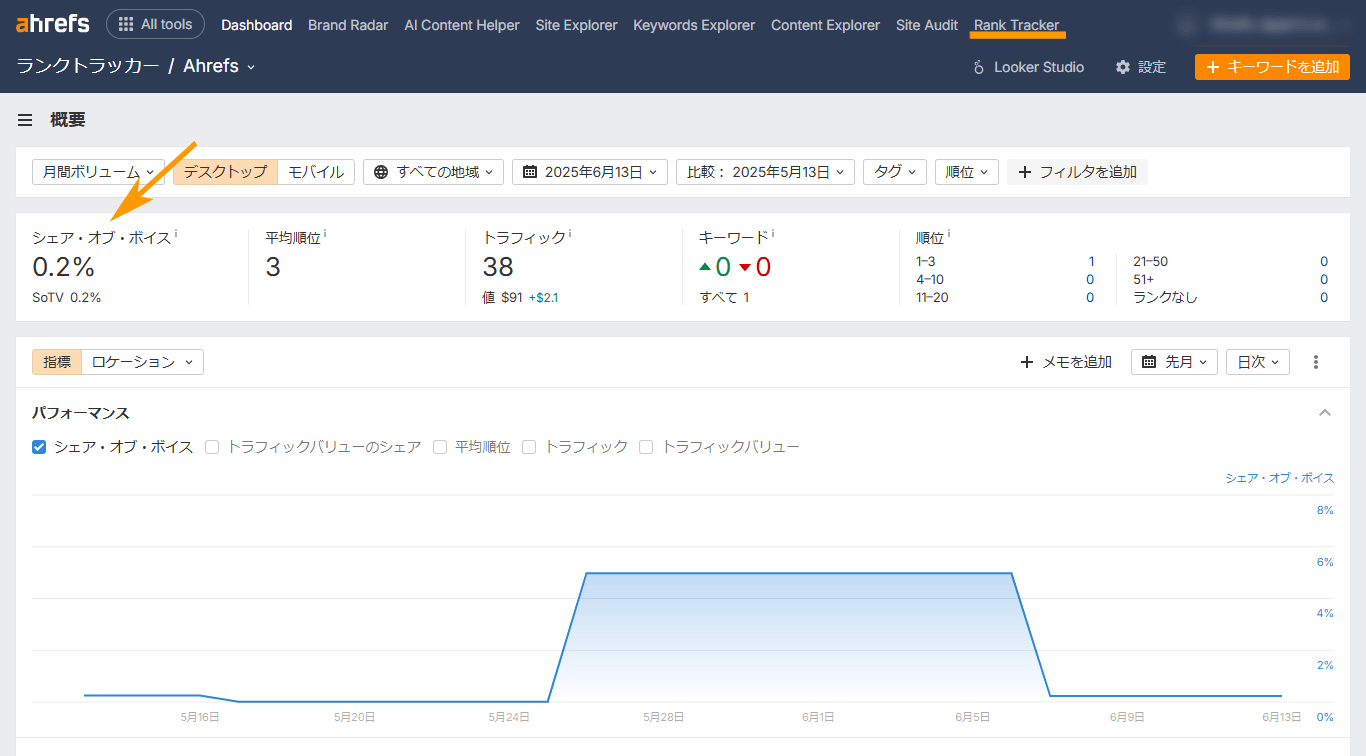Viewport: 1366px width, 756px height.
Task: Collapse the パフォーマンス section chevron
Action: coord(1325,412)
